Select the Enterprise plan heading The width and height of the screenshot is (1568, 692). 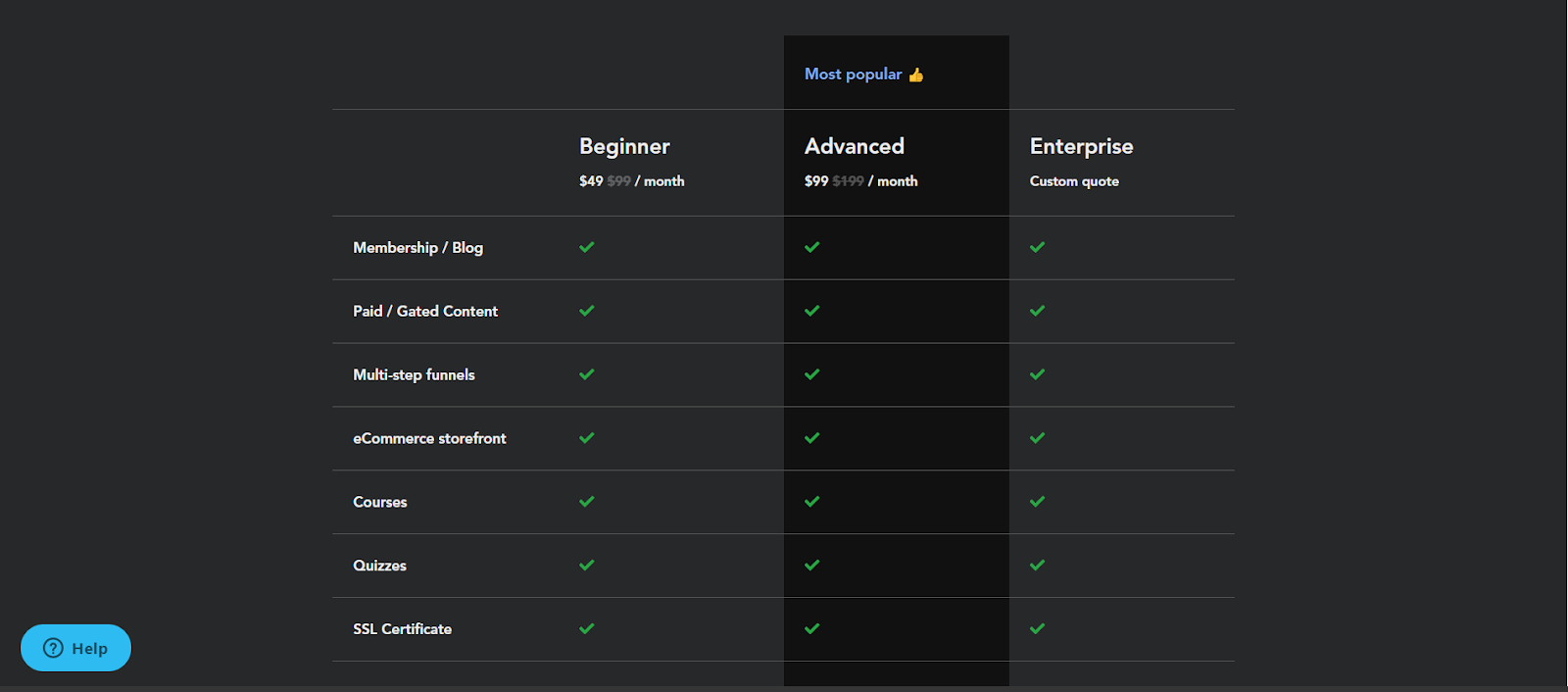point(1081,146)
